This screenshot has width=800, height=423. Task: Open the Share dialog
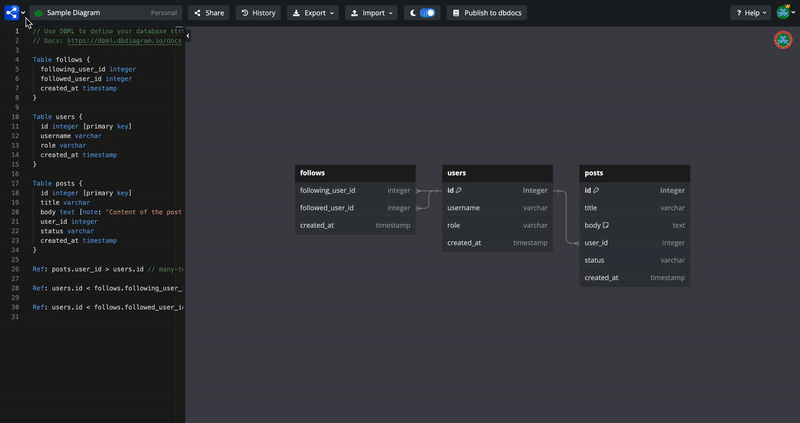pos(208,13)
